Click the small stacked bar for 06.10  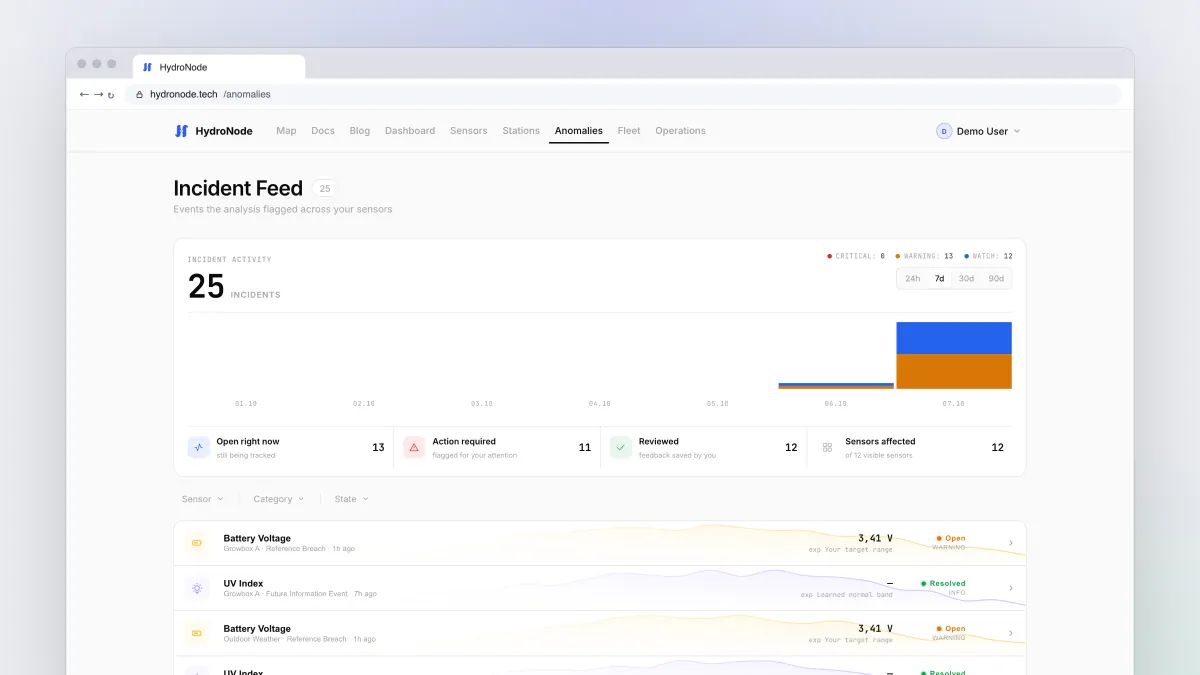tap(836, 385)
